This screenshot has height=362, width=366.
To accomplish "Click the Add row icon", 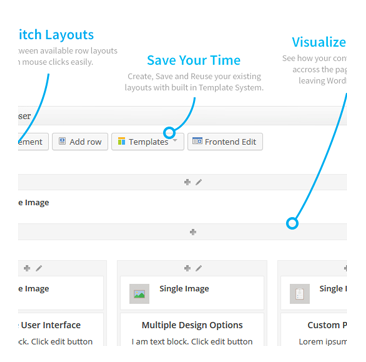I will pyautogui.click(x=62, y=141).
